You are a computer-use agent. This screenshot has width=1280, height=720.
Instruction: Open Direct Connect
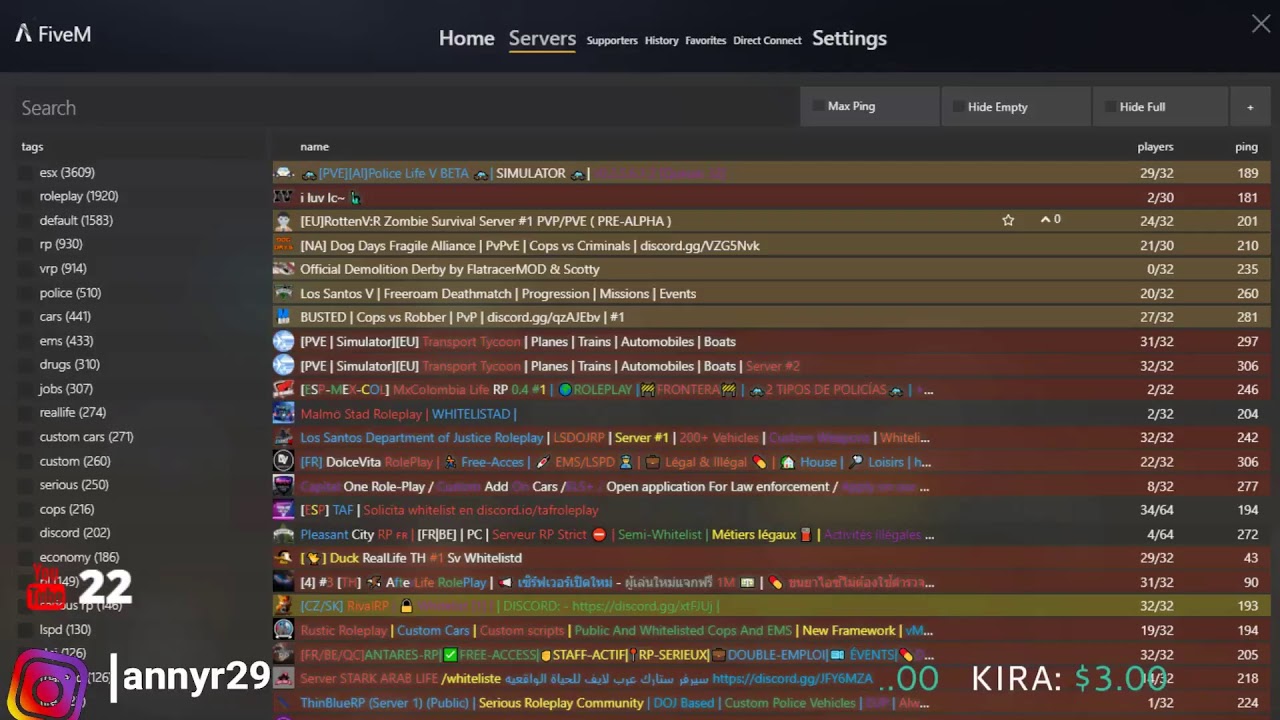coord(767,41)
